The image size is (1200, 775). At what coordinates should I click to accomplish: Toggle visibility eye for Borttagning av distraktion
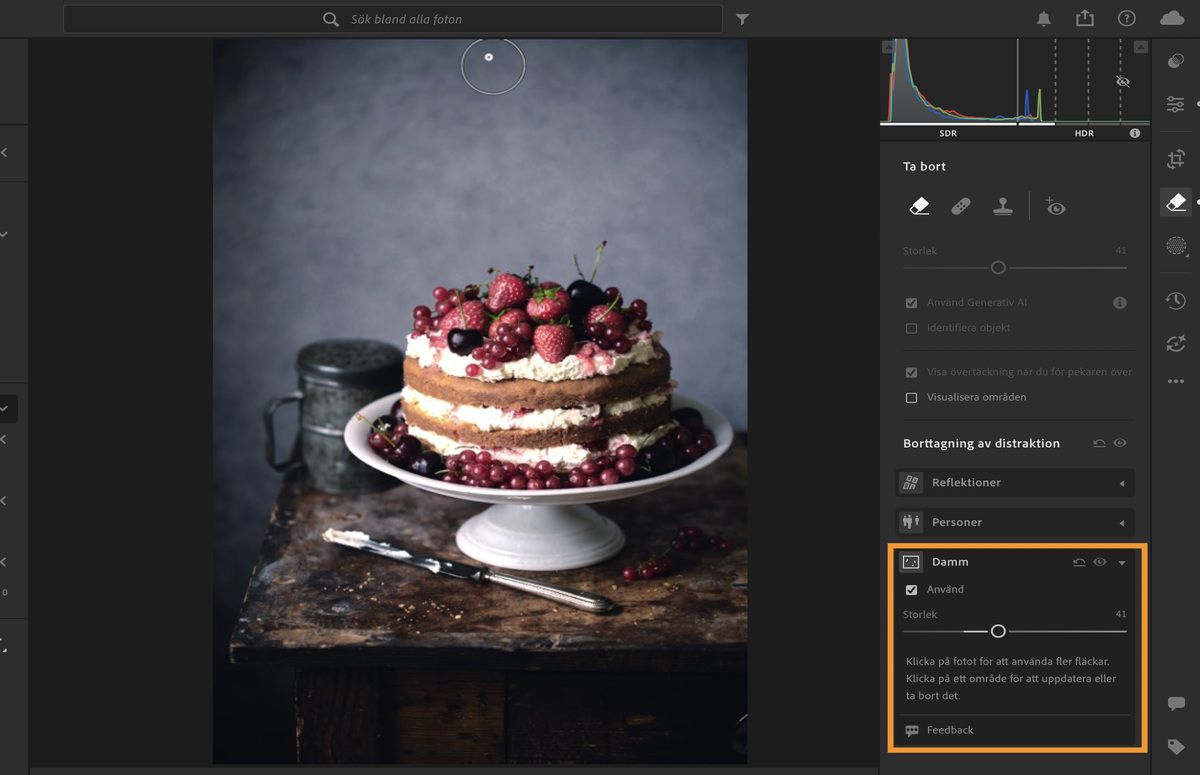pos(1120,443)
